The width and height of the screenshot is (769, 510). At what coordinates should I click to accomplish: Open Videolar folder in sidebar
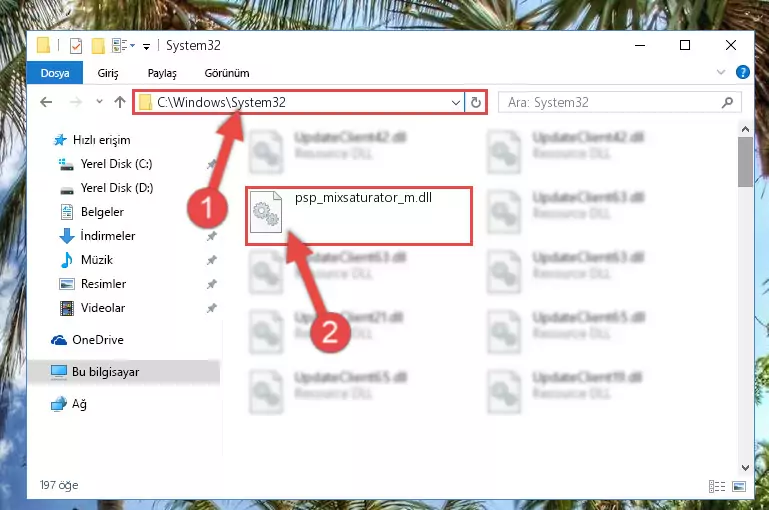103,308
